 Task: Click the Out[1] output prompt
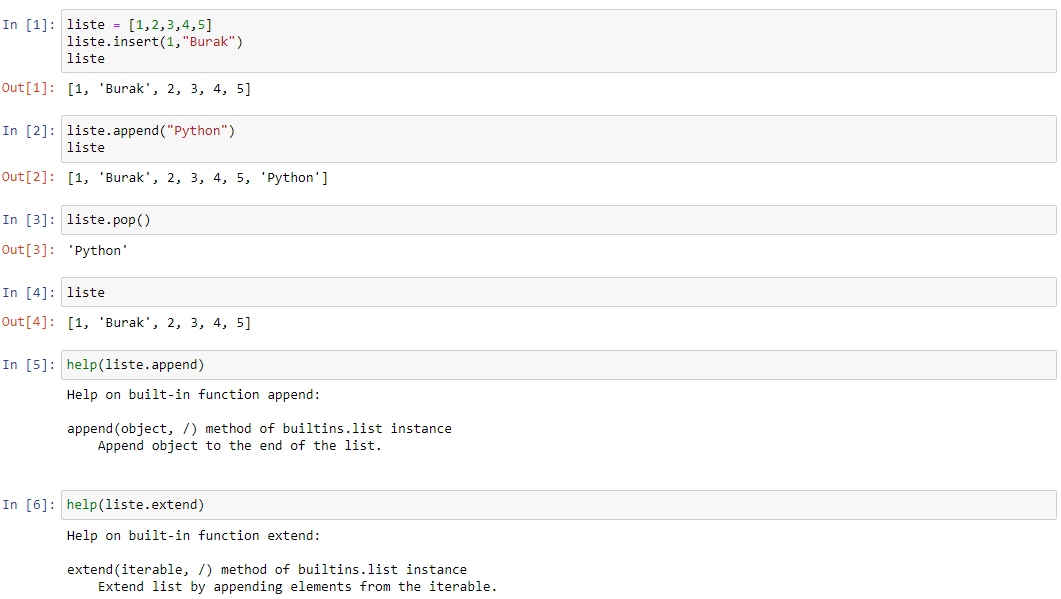point(28,88)
